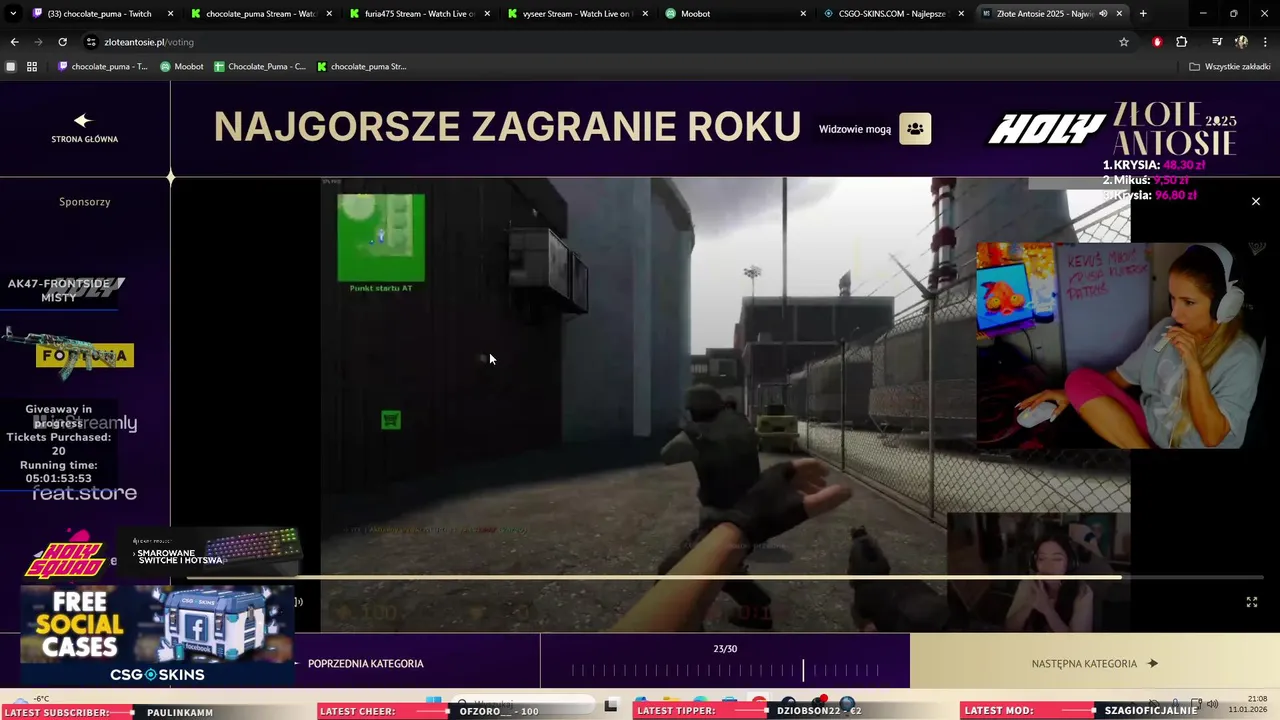
Task: Open the tab search dropdown arrow
Action: (x=14, y=13)
